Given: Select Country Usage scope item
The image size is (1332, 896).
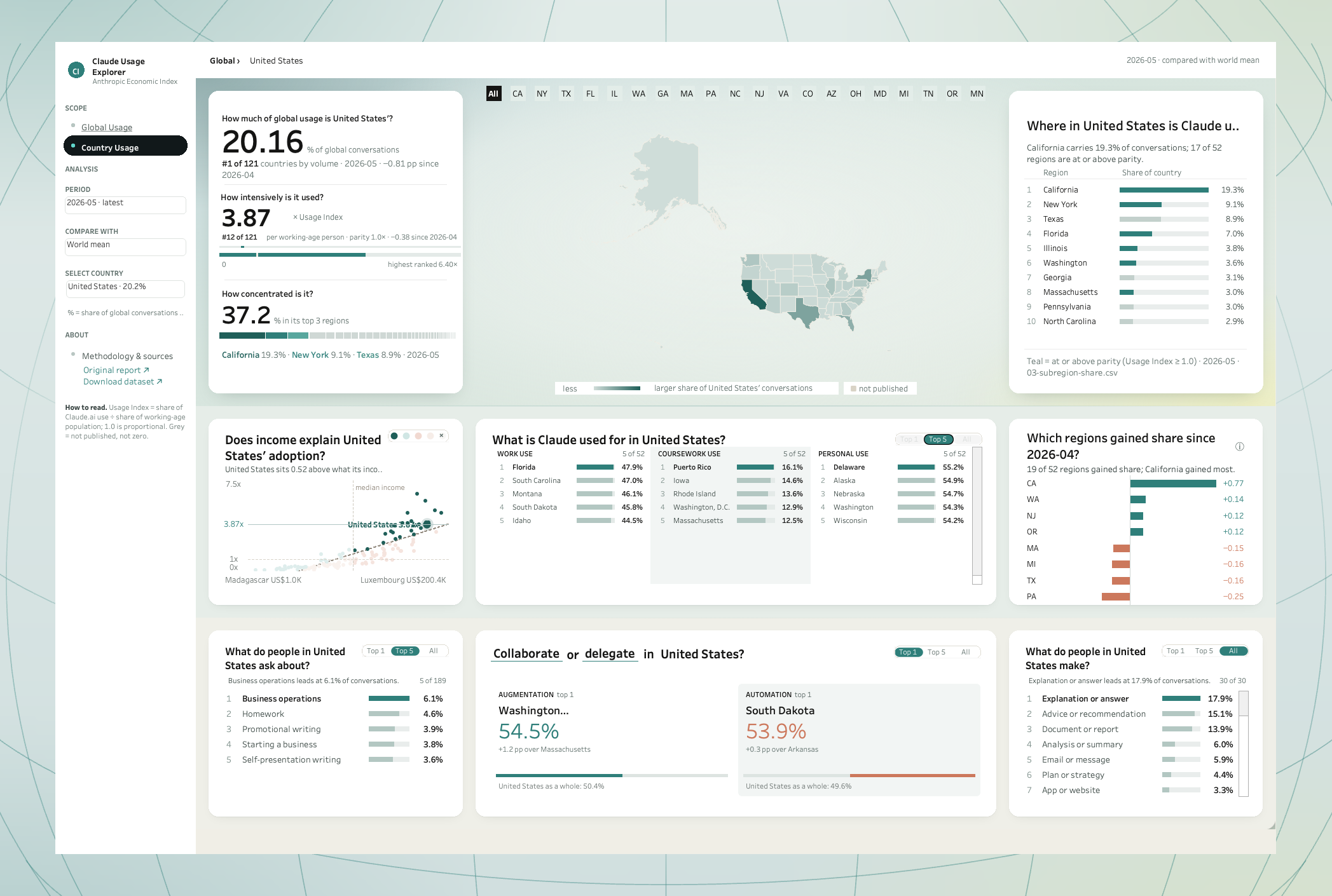Looking at the screenshot, I should click(x=125, y=146).
